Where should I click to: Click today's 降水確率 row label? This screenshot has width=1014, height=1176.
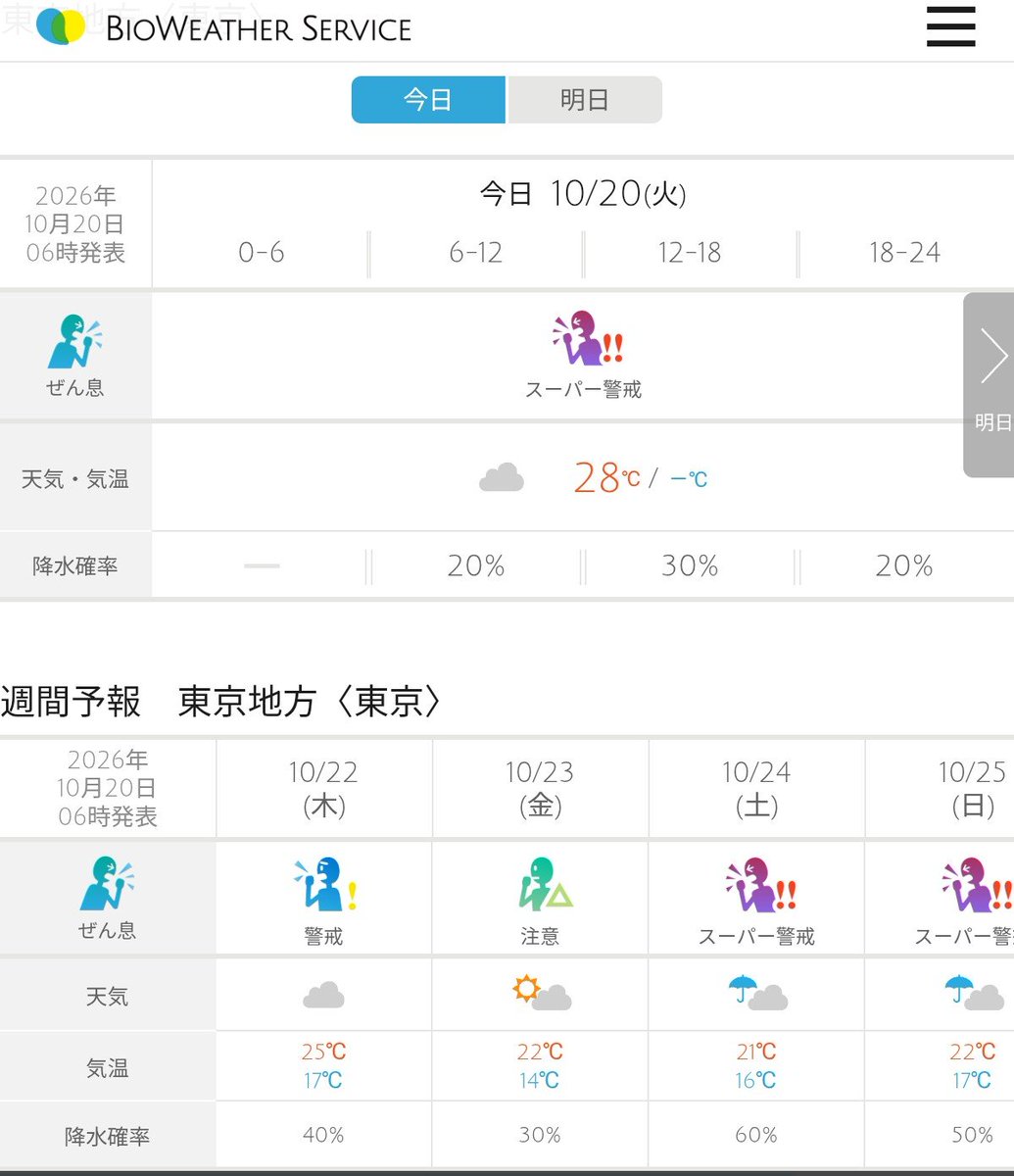pyautogui.click(x=75, y=565)
